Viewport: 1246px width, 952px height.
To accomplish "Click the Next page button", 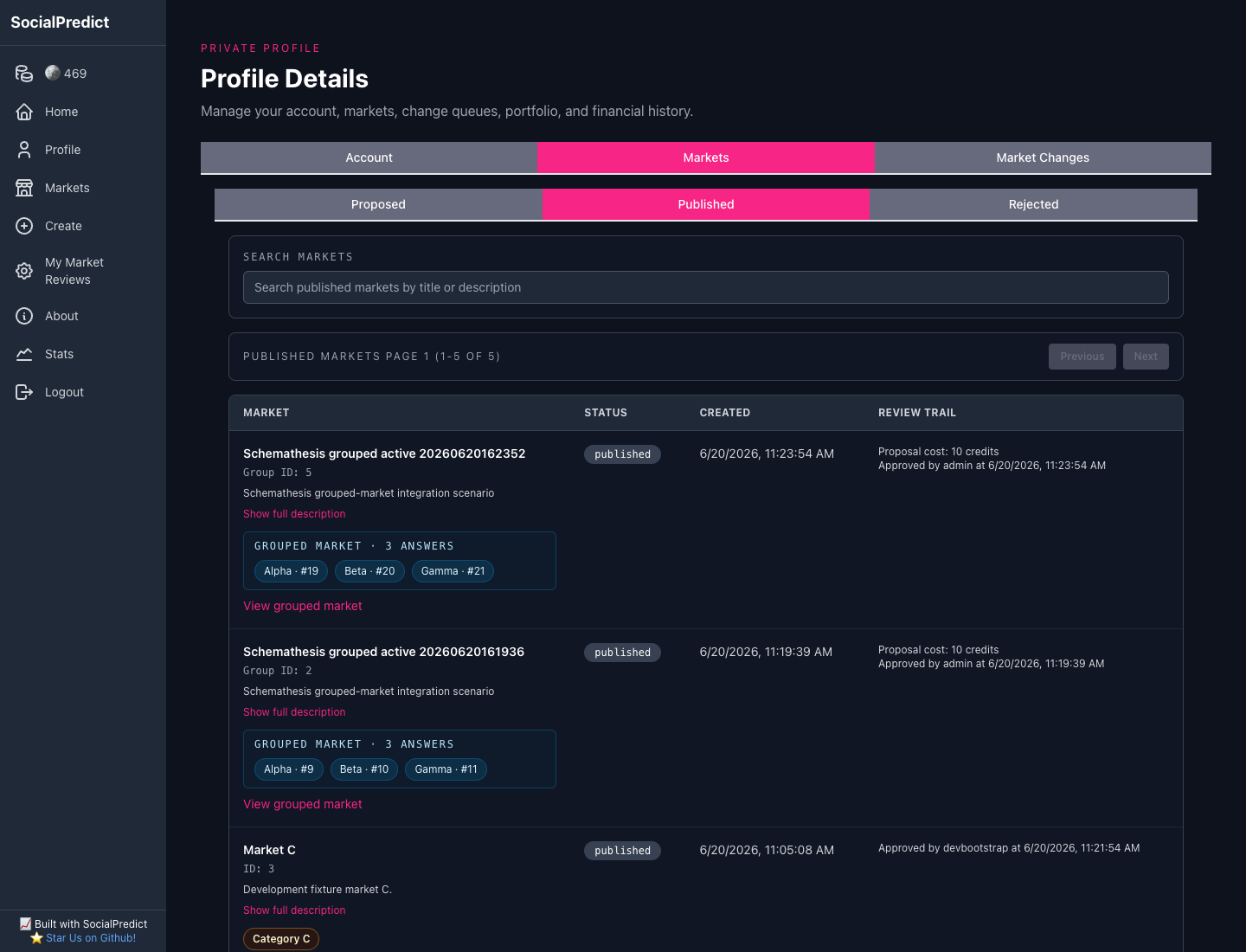I will (x=1146, y=357).
